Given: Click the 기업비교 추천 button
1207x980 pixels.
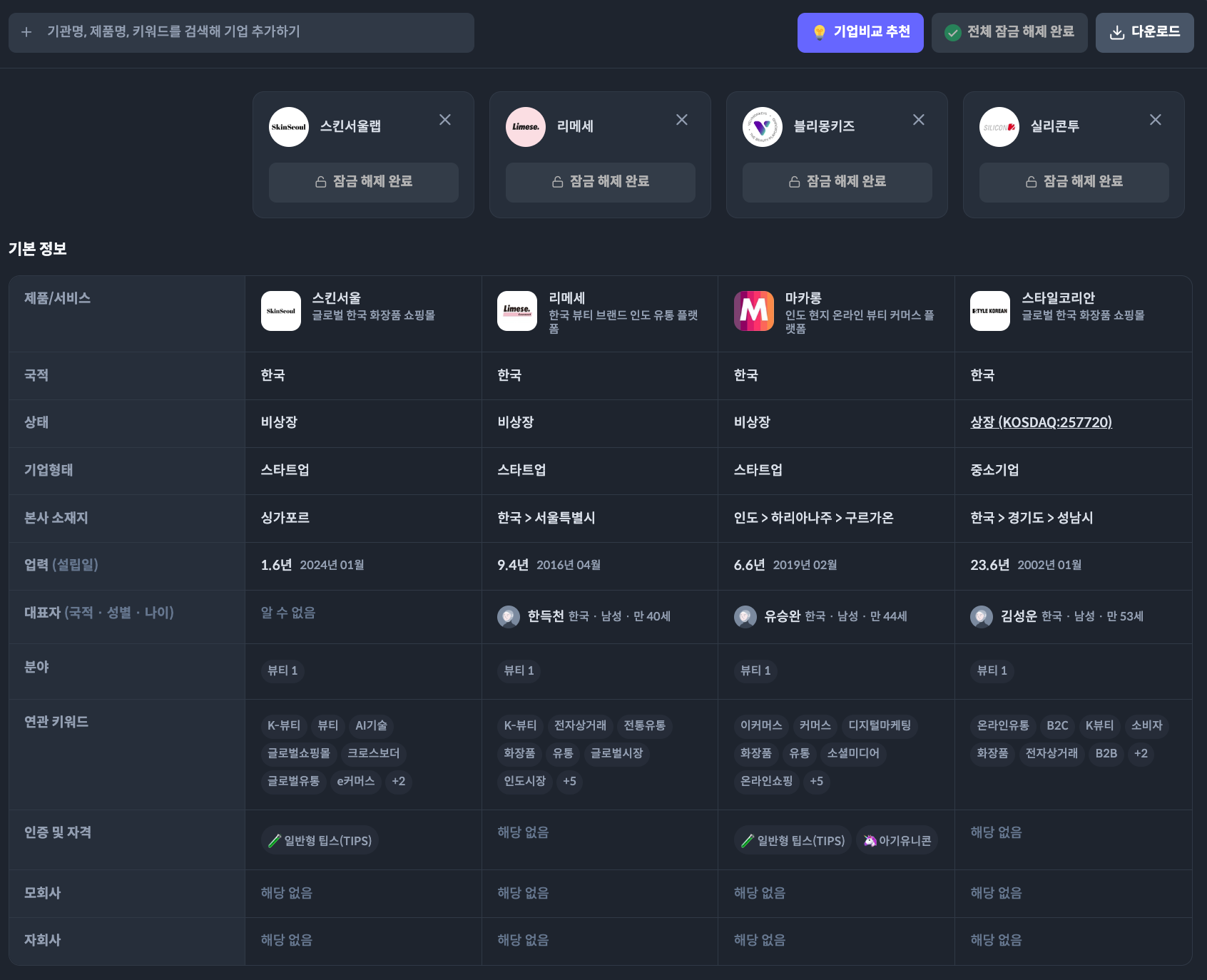Looking at the screenshot, I should click(x=860, y=32).
